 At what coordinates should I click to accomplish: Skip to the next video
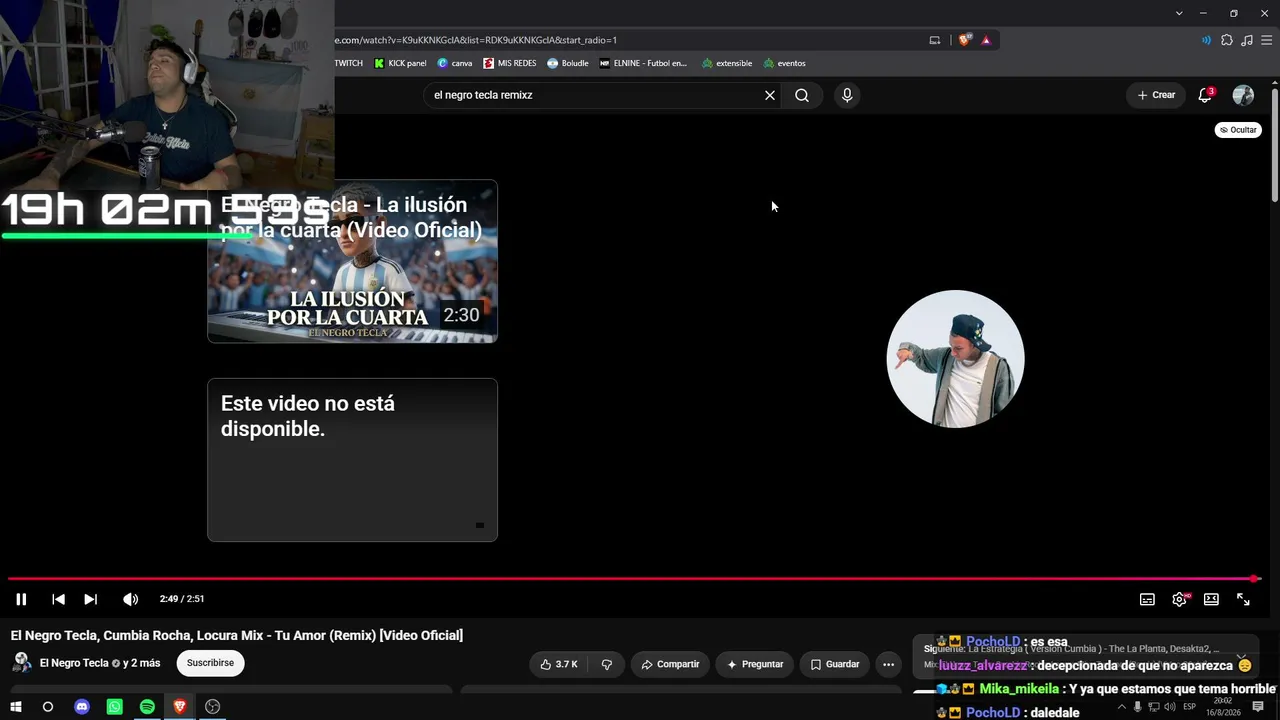[x=90, y=599]
